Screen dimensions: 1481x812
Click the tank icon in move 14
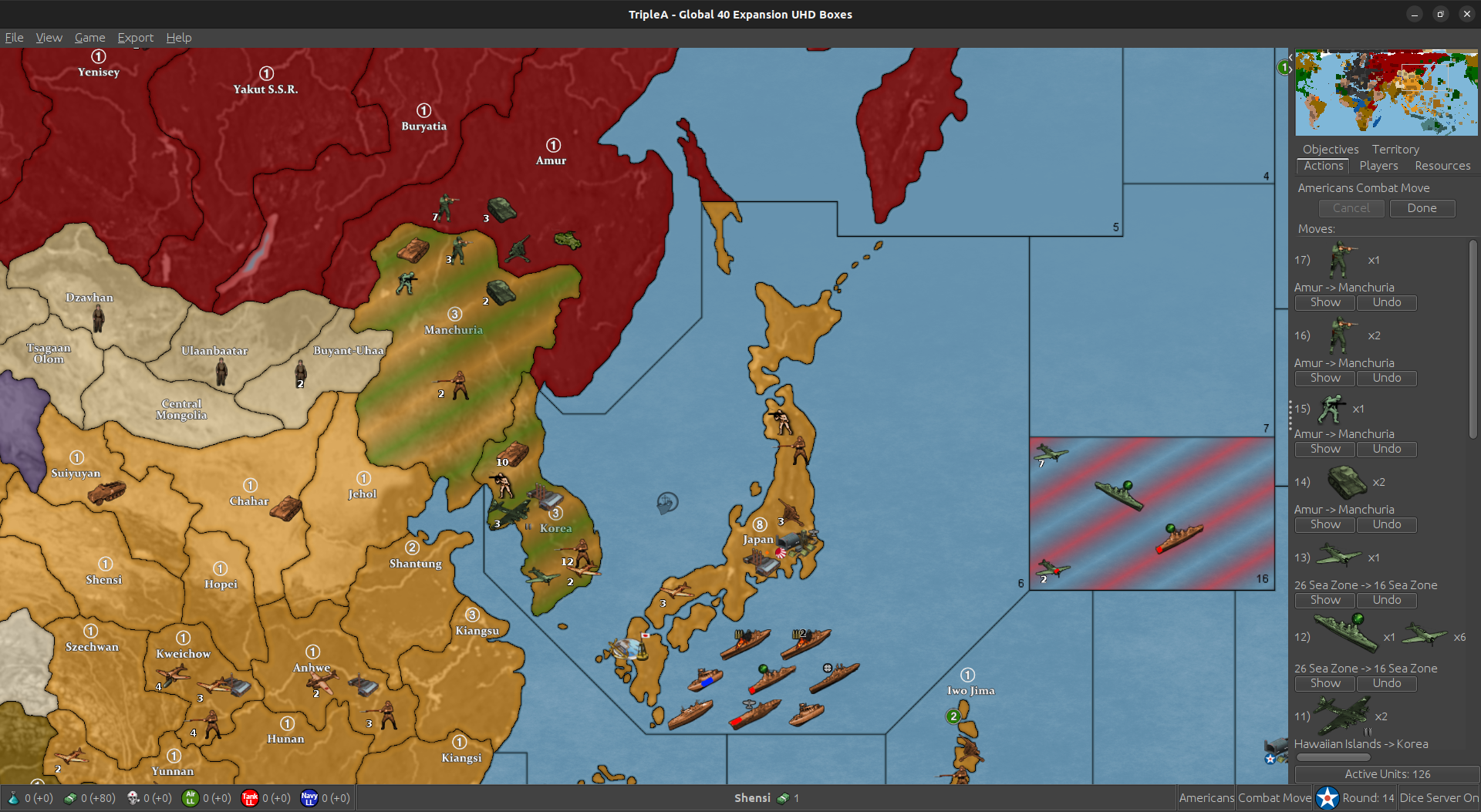click(x=1347, y=482)
